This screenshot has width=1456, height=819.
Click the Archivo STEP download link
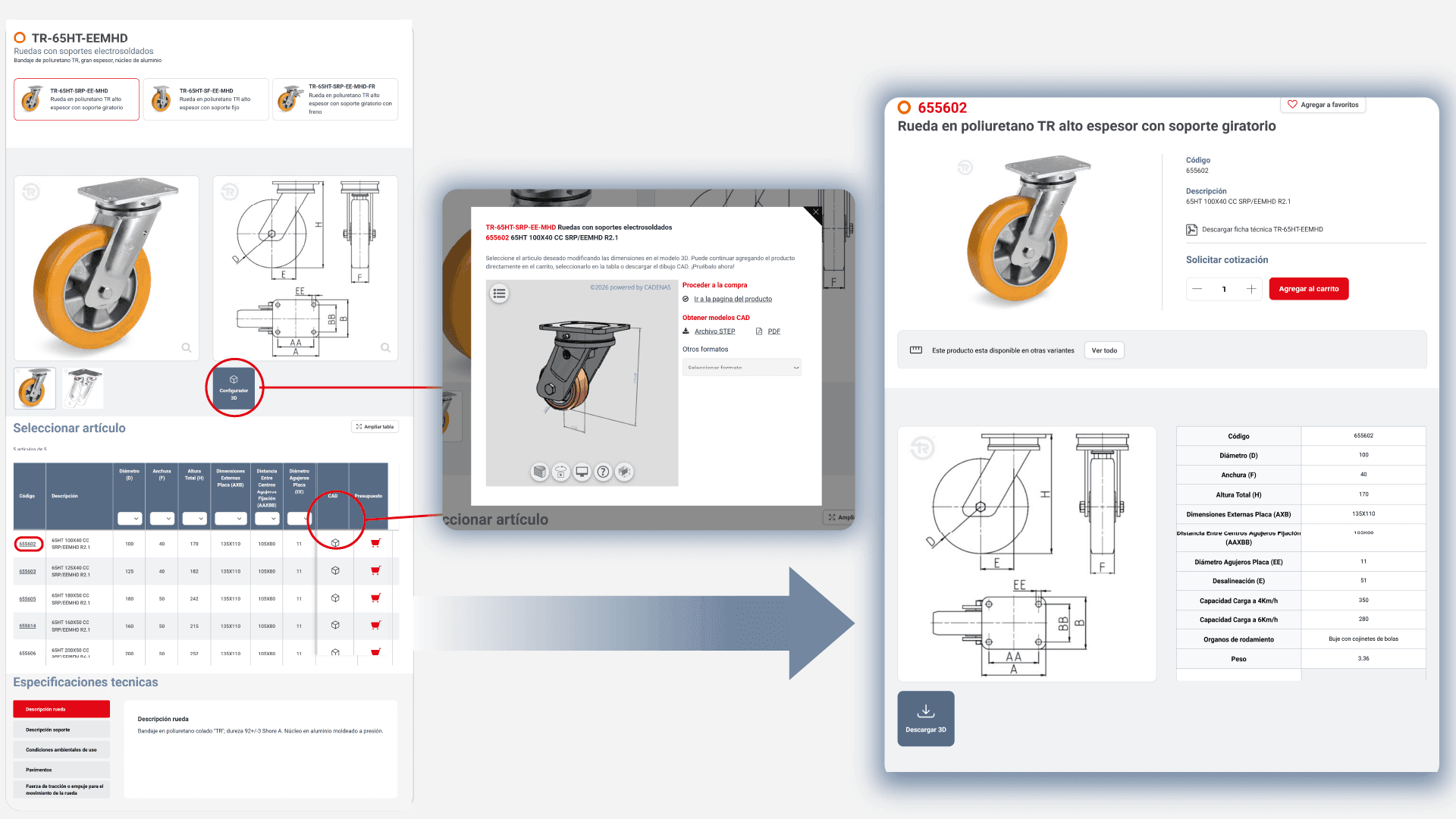pyautogui.click(x=714, y=331)
